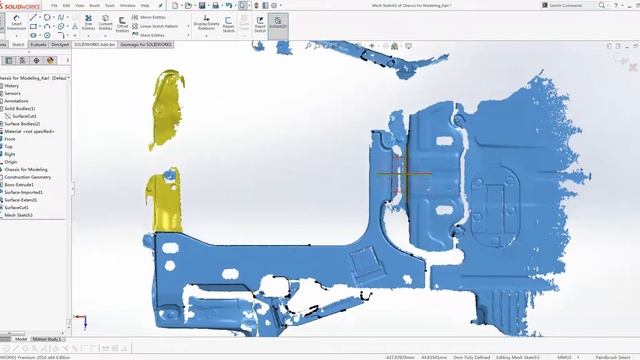Open the Edit menu
The width and height of the screenshot is (640, 360).
[x=67, y=6]
